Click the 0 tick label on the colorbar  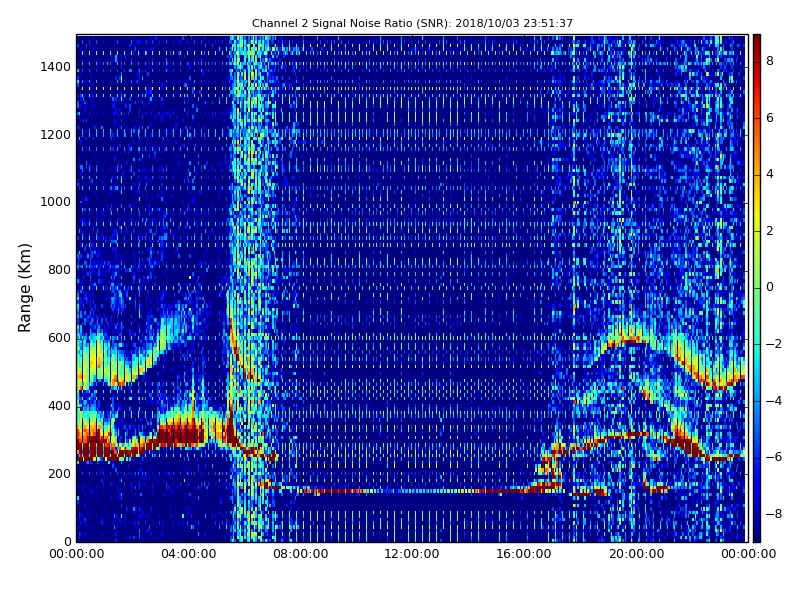coord(770,287)
